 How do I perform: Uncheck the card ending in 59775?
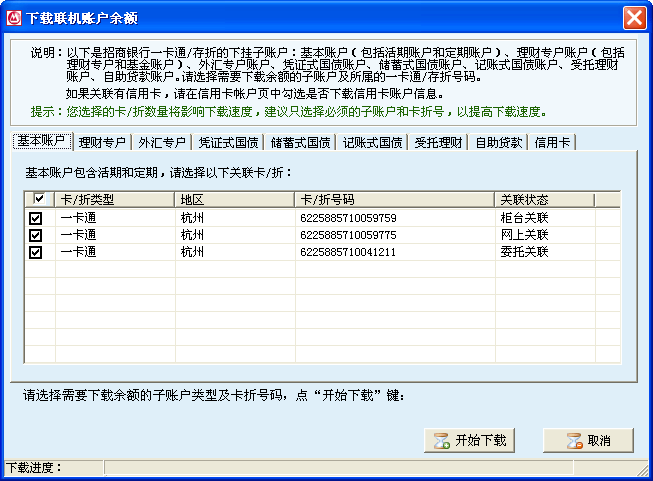[x=37, y=235]
